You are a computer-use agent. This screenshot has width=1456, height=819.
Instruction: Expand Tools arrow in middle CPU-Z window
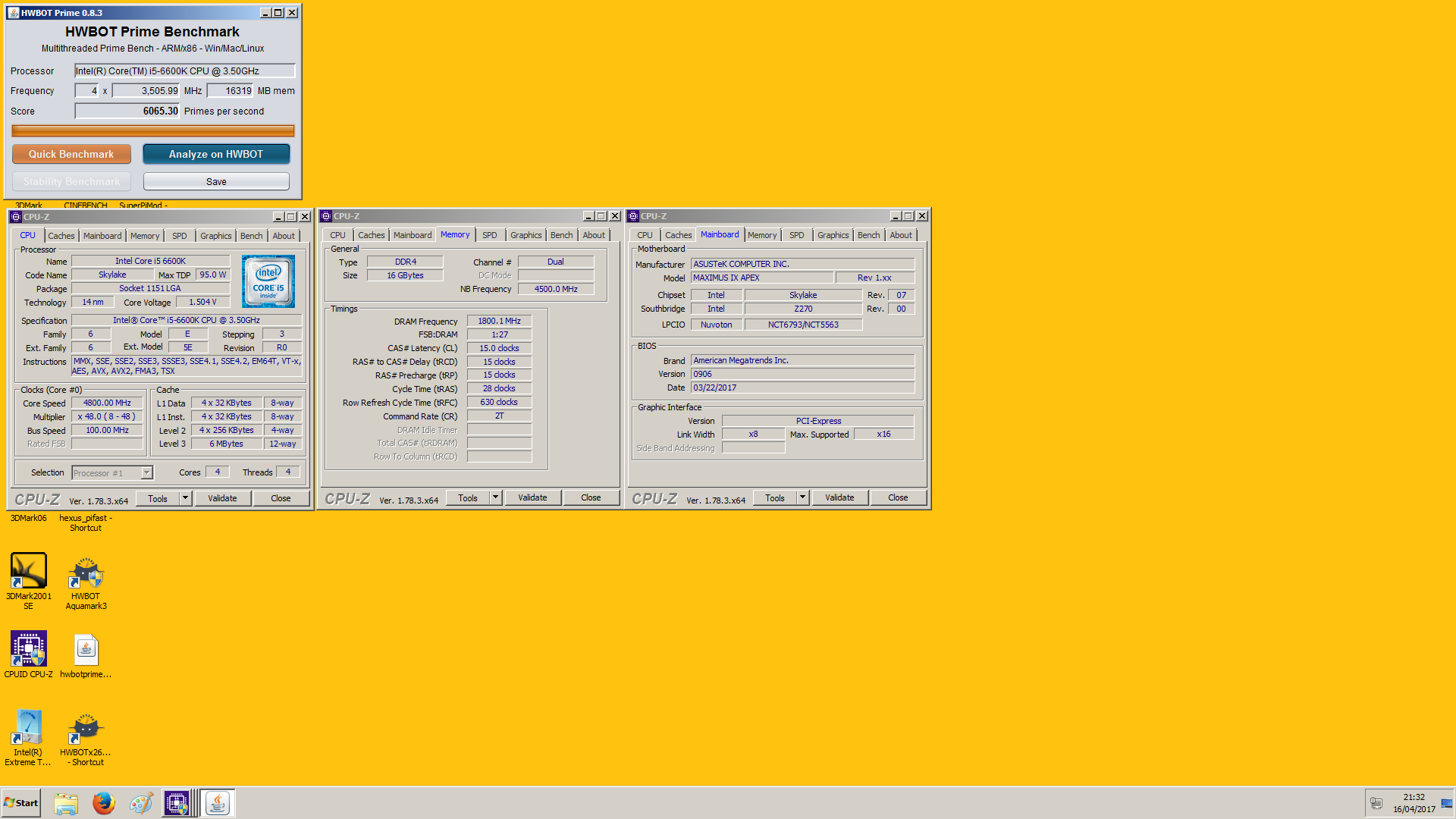tap(495, 497)
